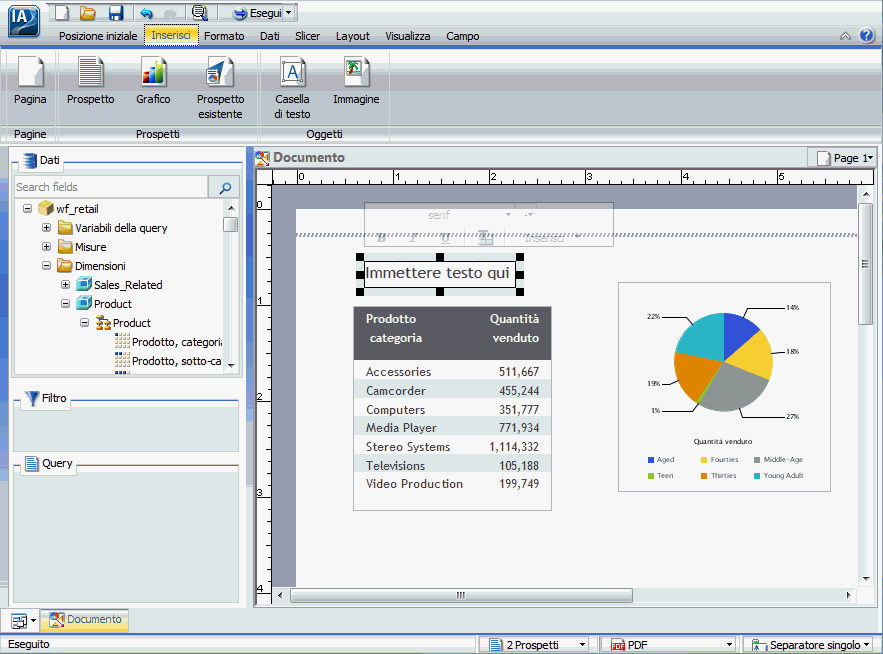Click the teal Young Adult legend swatch

coord(757,476)
